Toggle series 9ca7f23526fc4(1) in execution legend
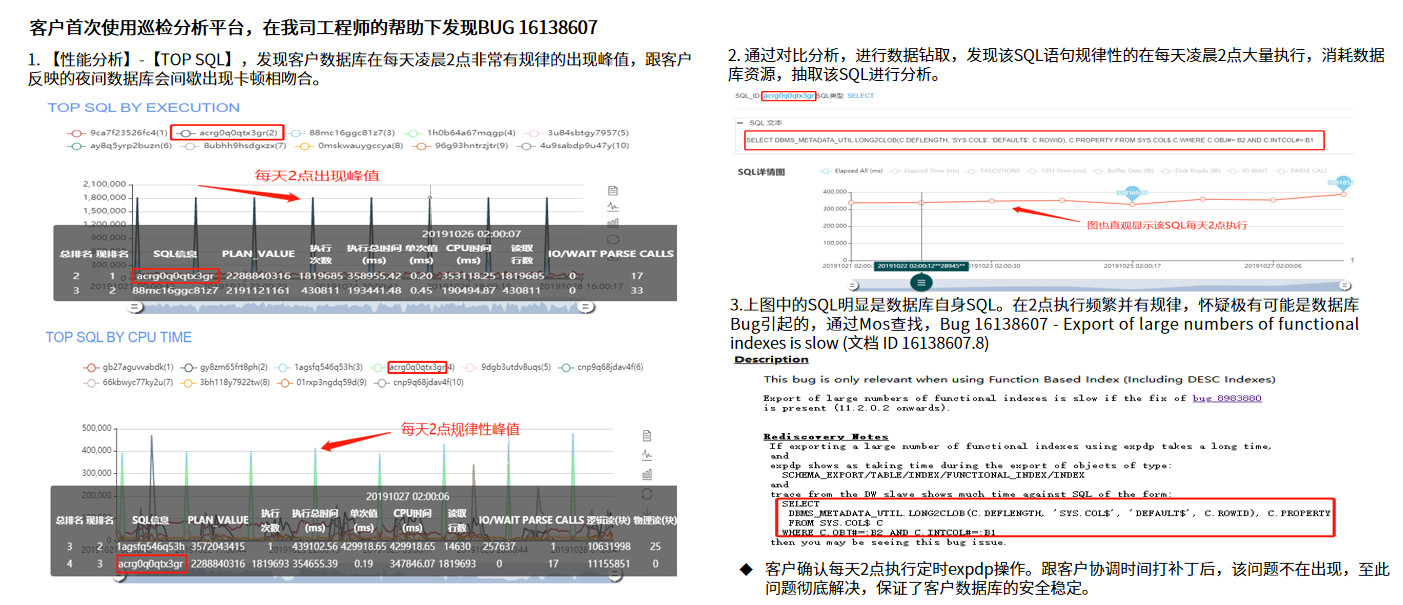The image size is (1403, 605). pyautogui.click(x=116, y=132)
